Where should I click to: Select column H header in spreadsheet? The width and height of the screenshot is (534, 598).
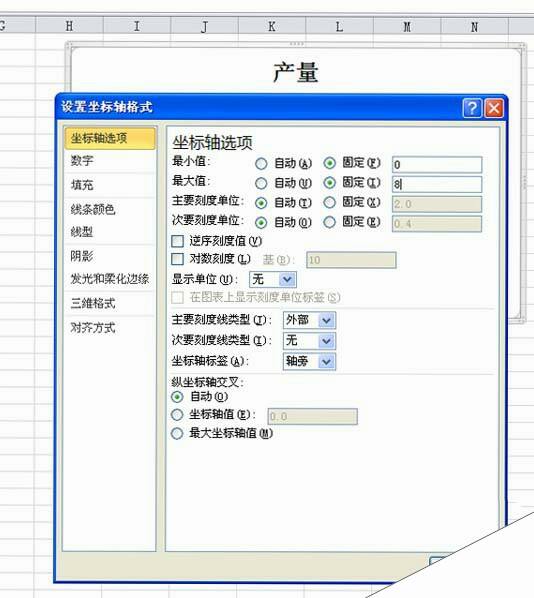tap(69, 26)
